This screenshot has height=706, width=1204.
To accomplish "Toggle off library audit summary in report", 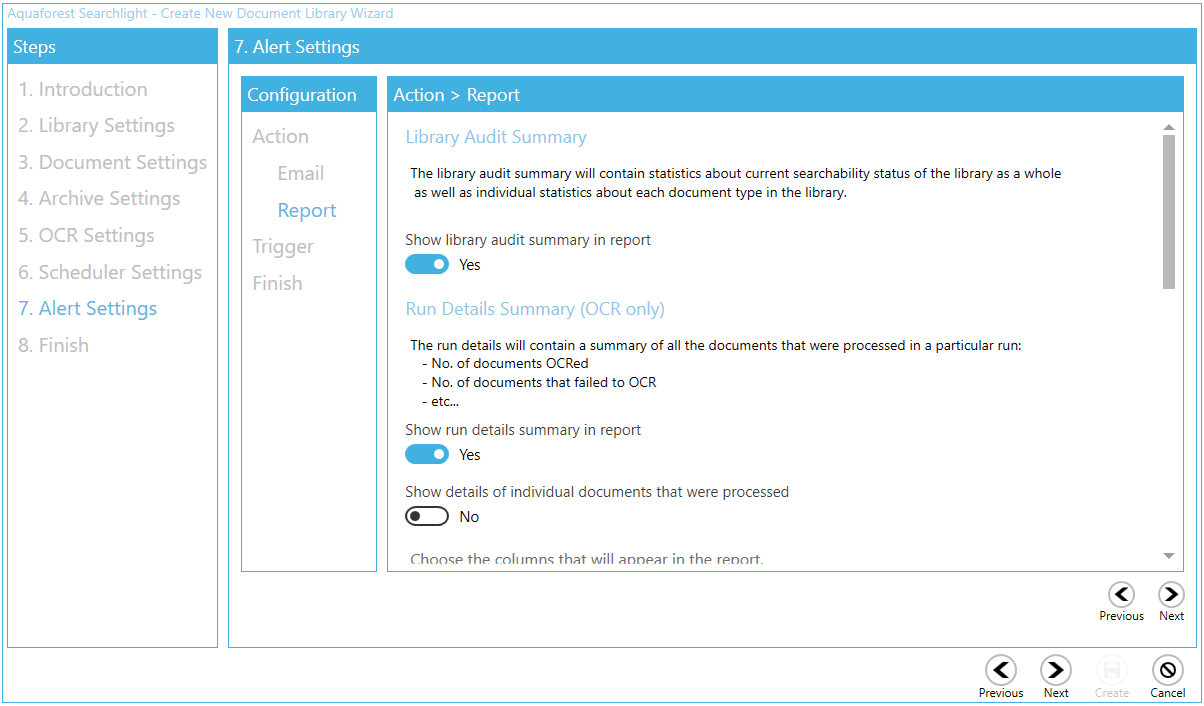I will coord(427,265).
